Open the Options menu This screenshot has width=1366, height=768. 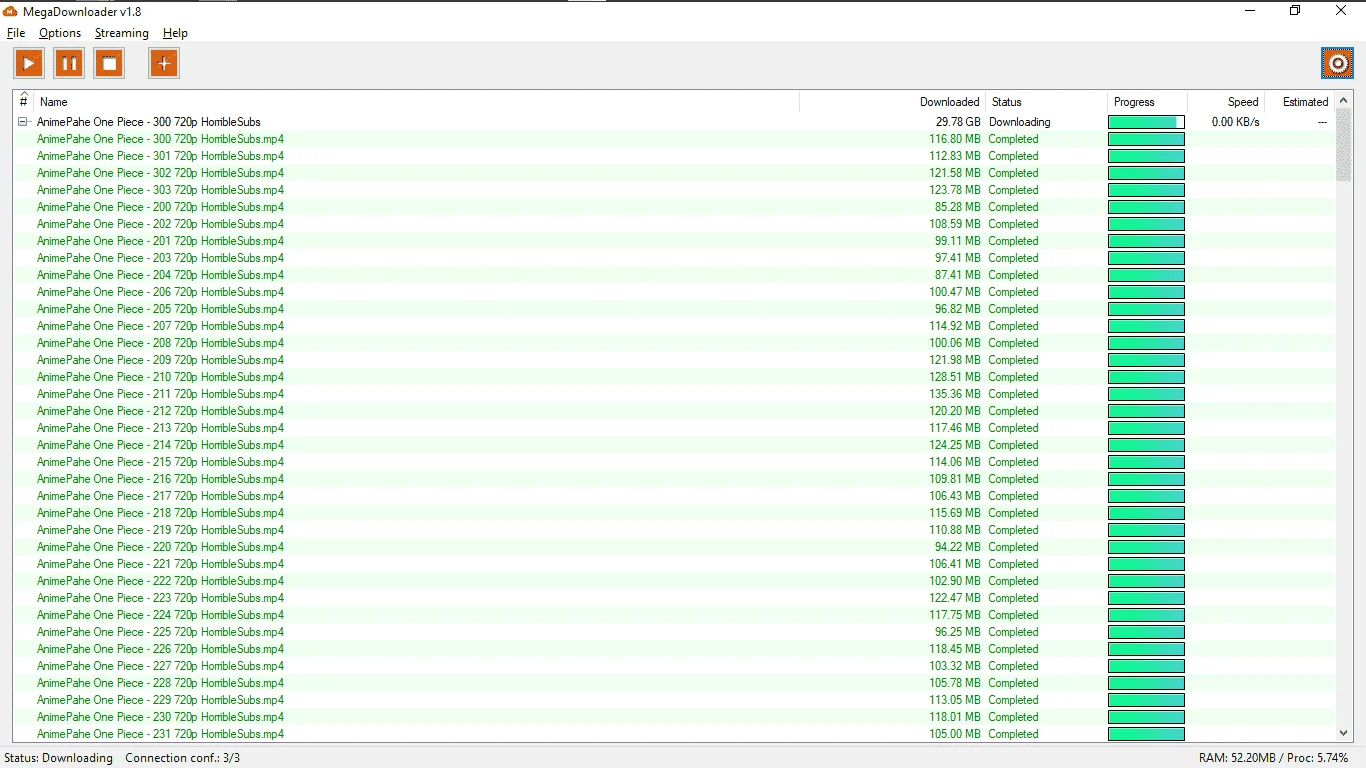[x=60, y=33]
